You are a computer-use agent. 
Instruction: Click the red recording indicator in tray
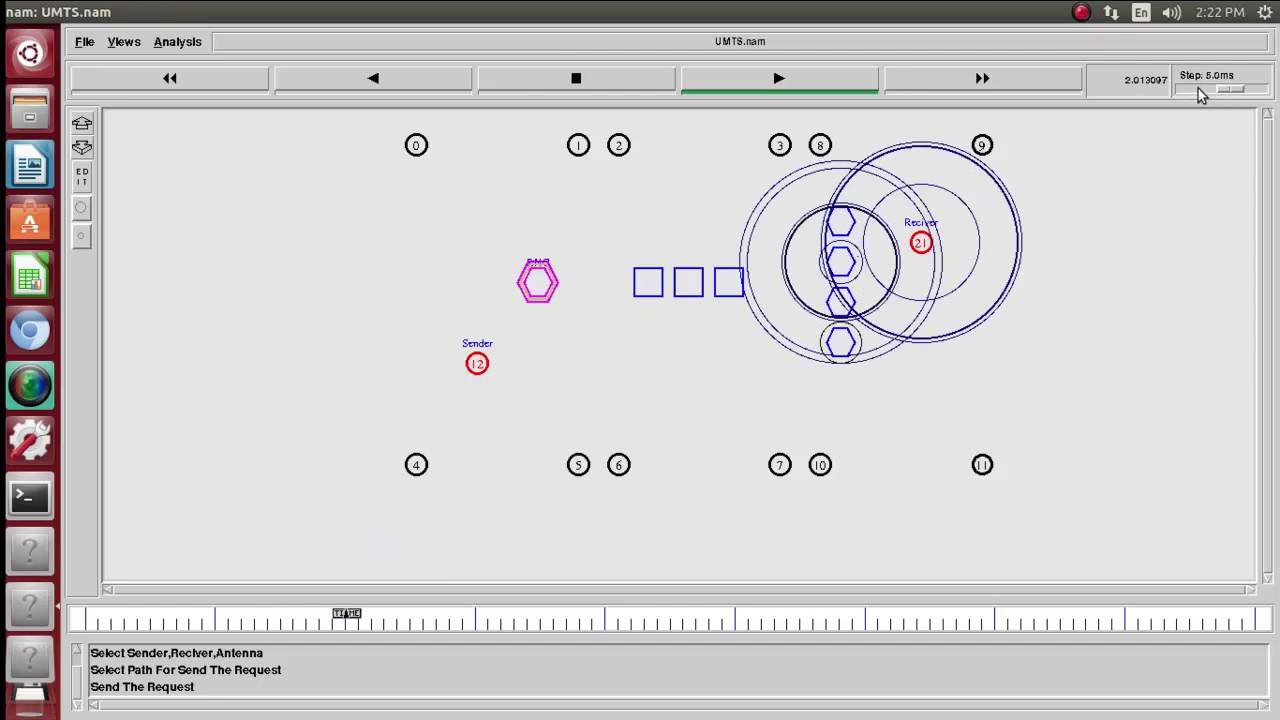pos(1081,12)
